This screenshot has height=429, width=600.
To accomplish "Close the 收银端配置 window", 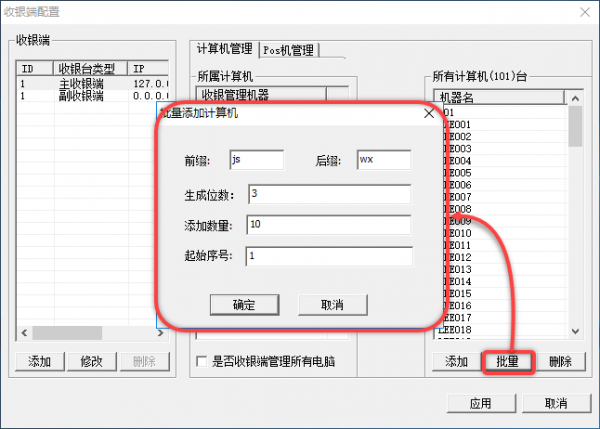I will pyautogui.click(x=585, y=12).
